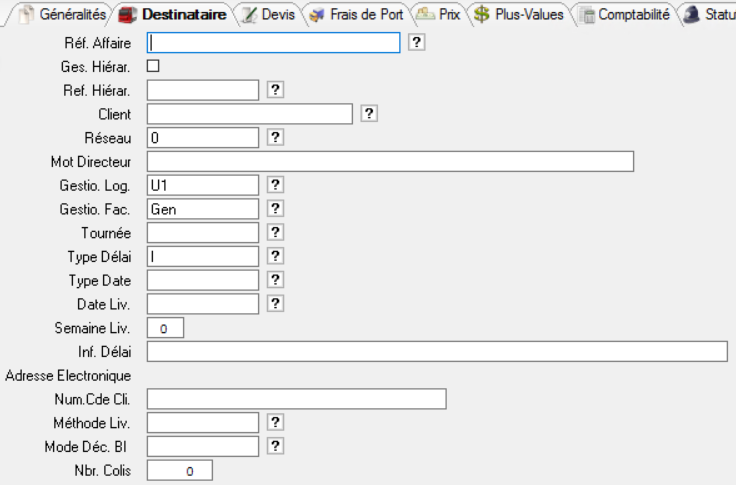Open the Type Délai lookup icon
Screen dimensions: 736x485
pyautogui.click(x=276, y=256)
